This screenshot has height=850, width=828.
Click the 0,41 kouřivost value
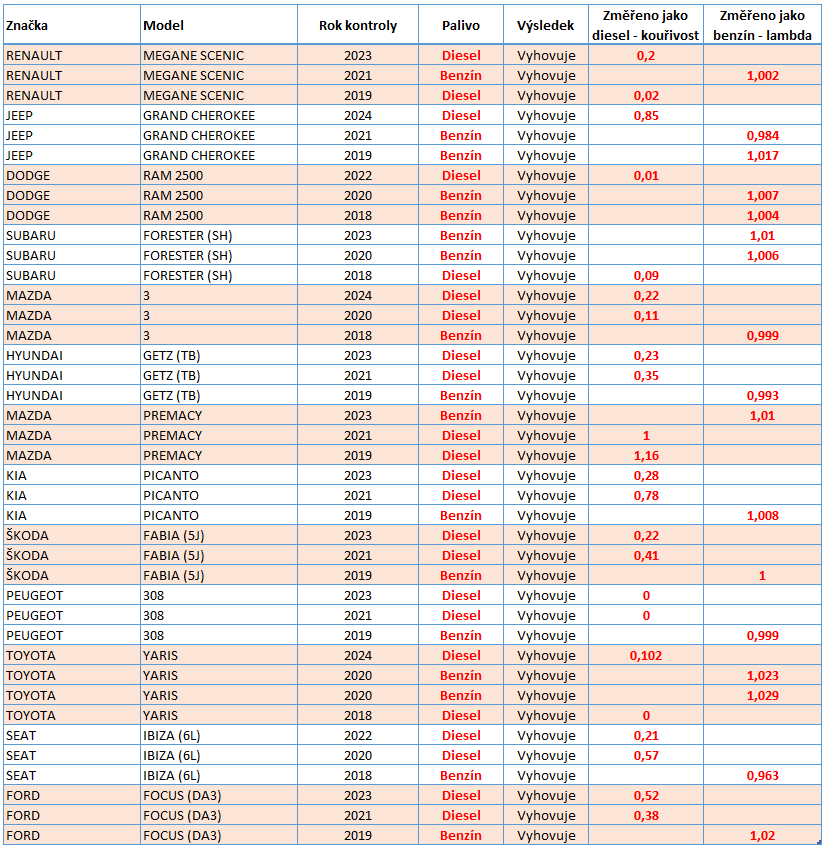tap(646, 556)
